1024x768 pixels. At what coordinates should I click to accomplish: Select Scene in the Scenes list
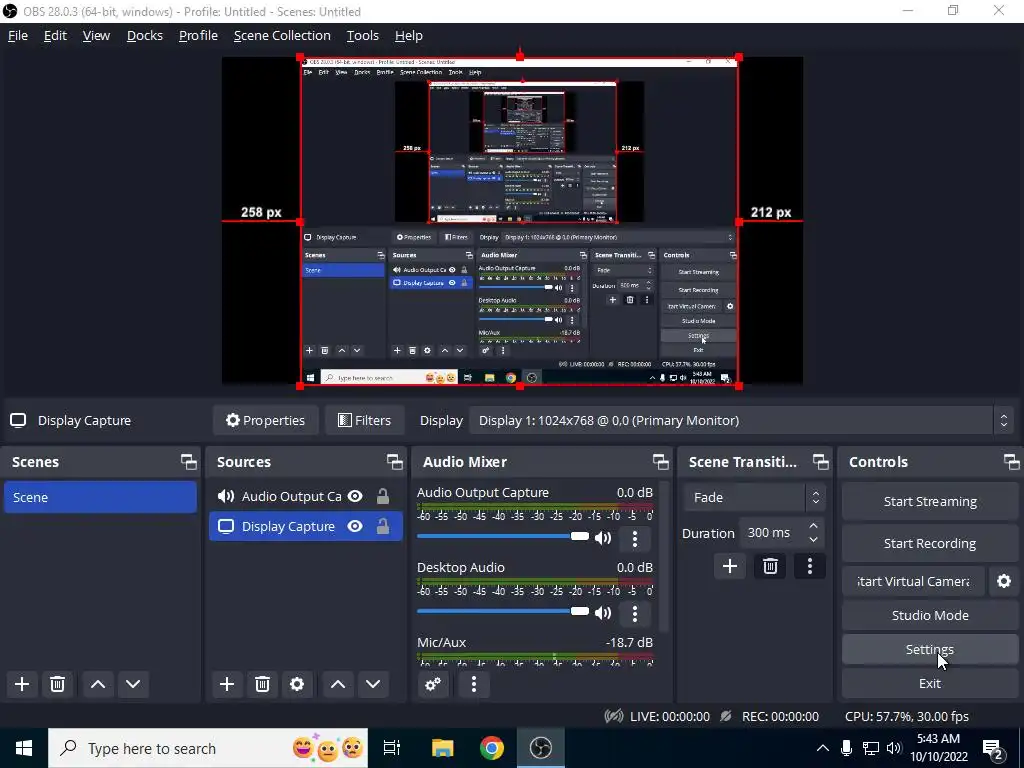[100, 497]
